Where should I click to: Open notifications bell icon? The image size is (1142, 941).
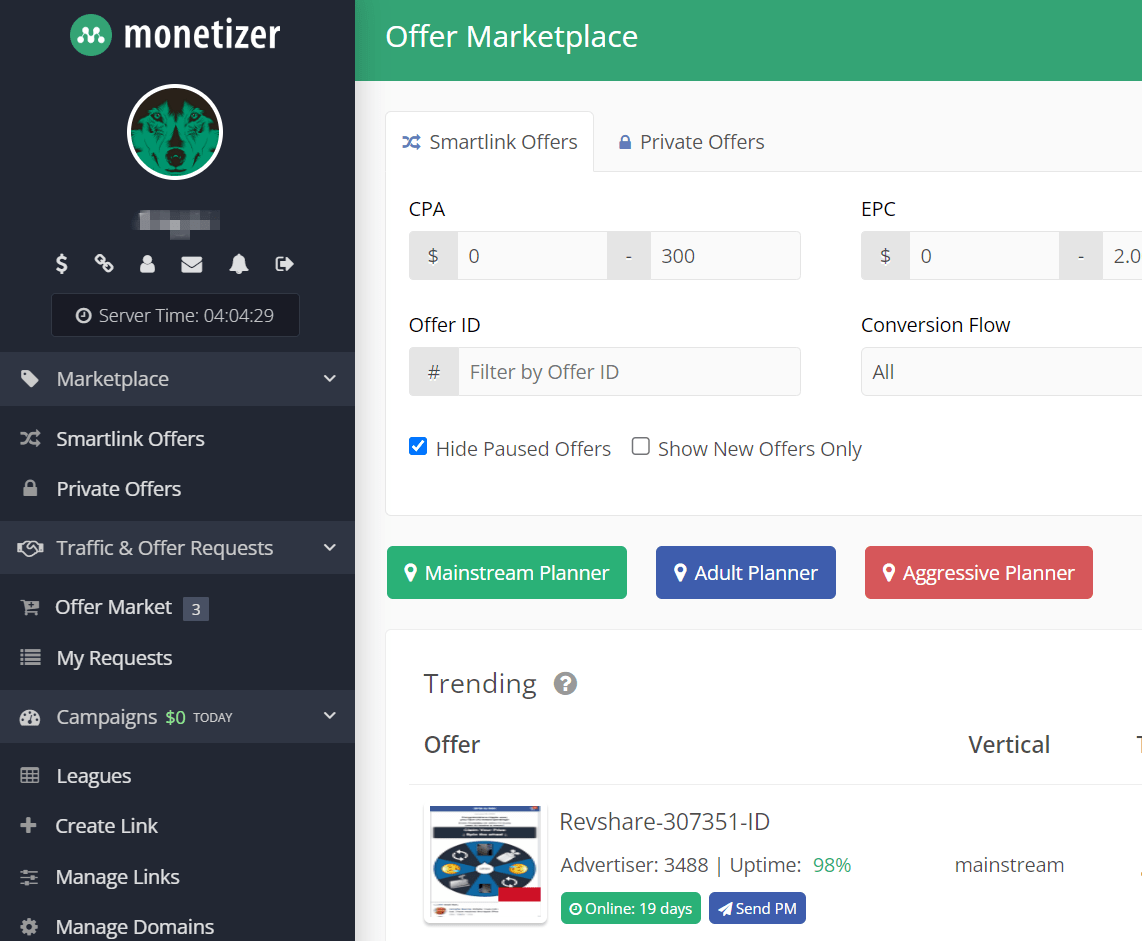click(239, 264)
